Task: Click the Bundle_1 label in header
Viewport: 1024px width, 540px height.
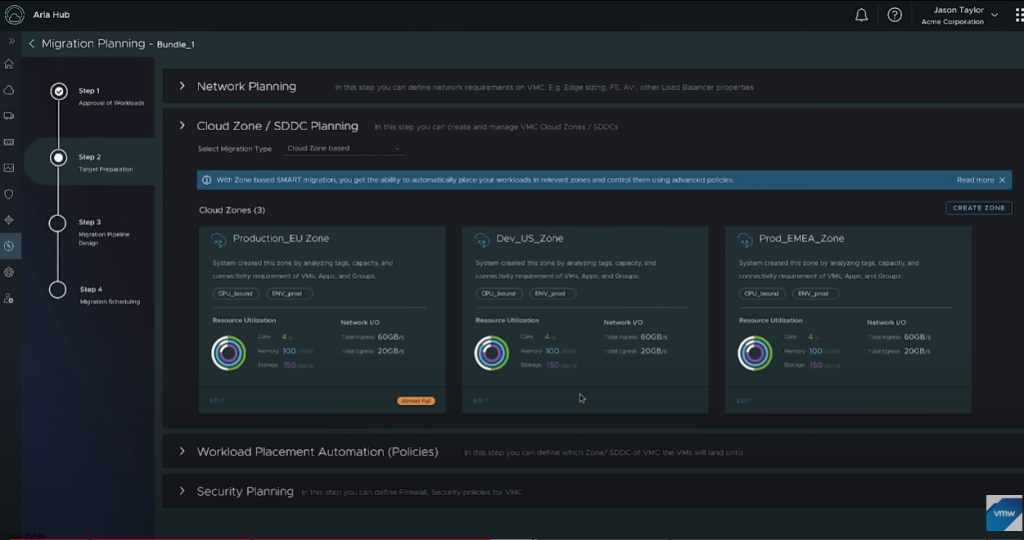Action: tap(176, 44)
